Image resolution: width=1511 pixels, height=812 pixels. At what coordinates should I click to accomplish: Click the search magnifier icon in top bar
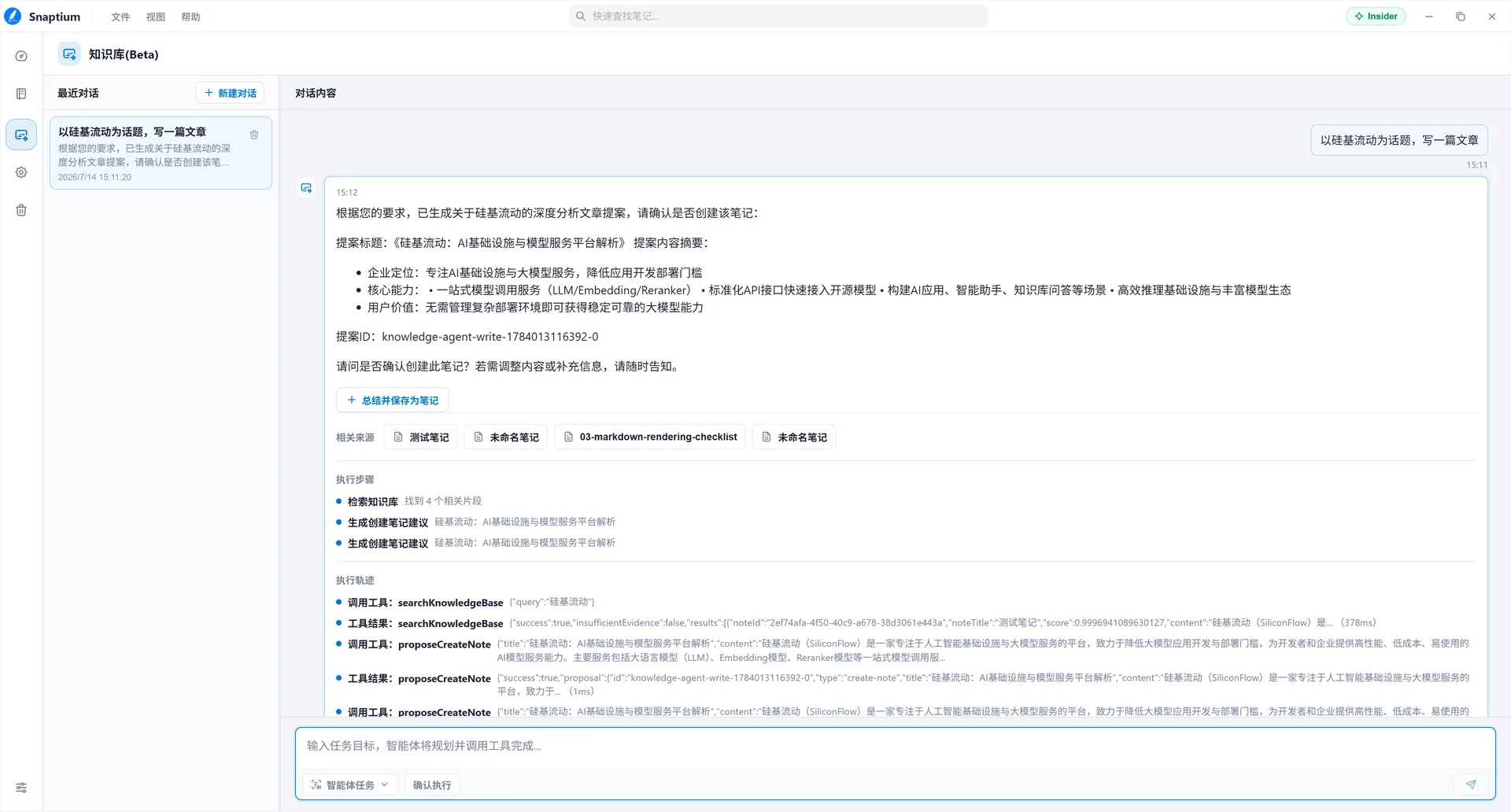[581, 17]
